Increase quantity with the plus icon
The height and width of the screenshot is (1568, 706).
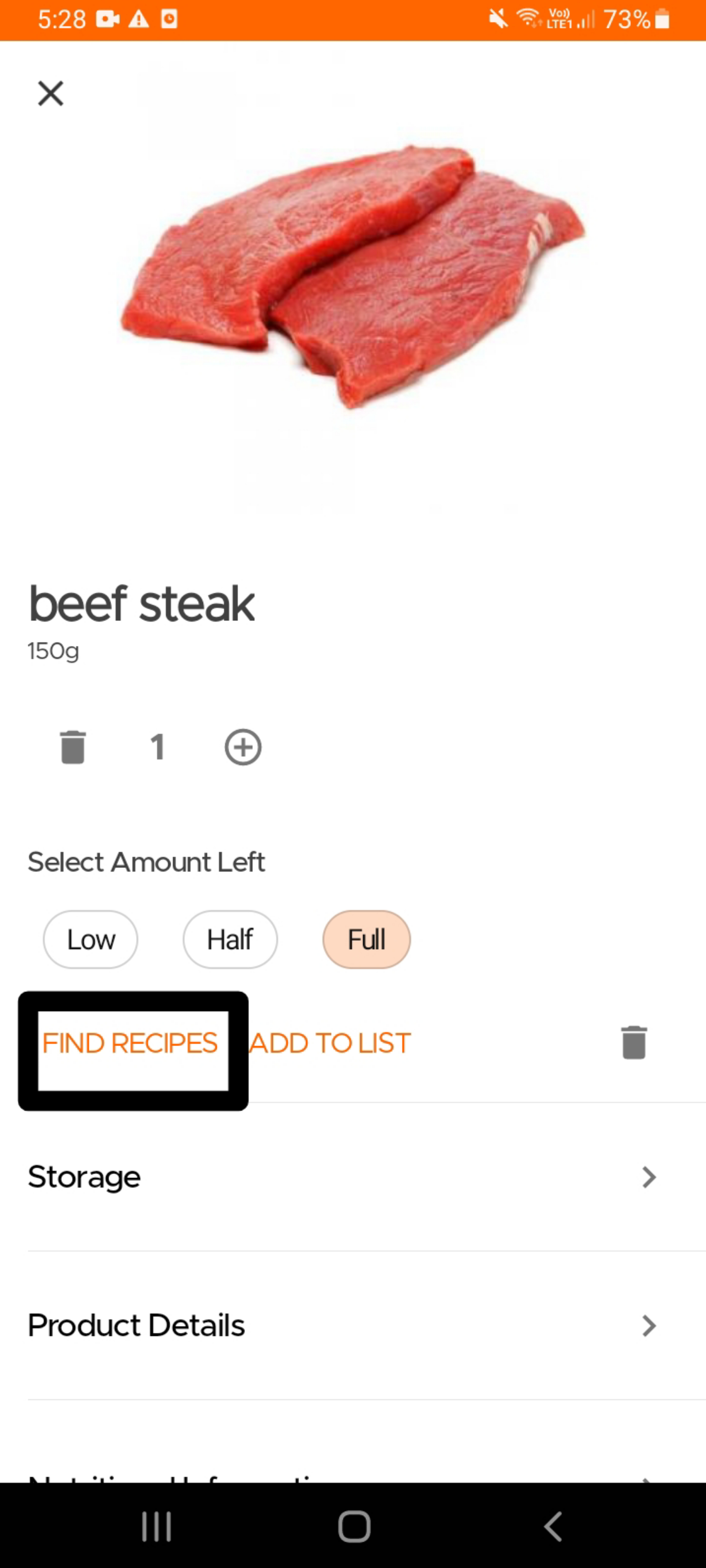(x=243, y=747)
